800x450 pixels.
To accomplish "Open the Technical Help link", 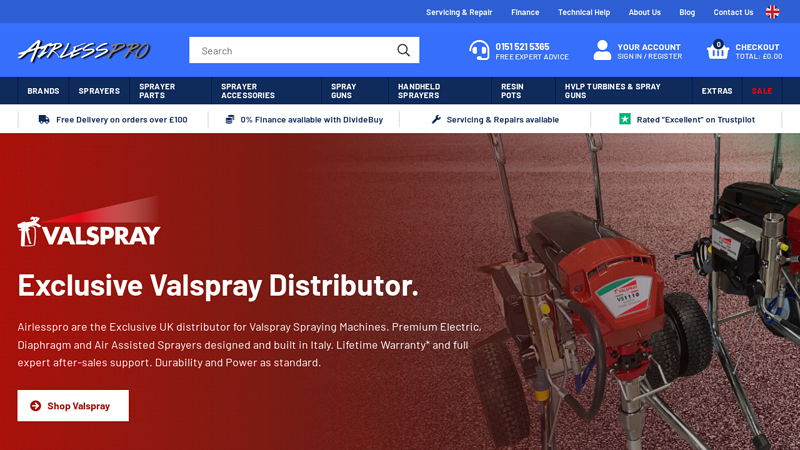I will click(x=584, y=12).
